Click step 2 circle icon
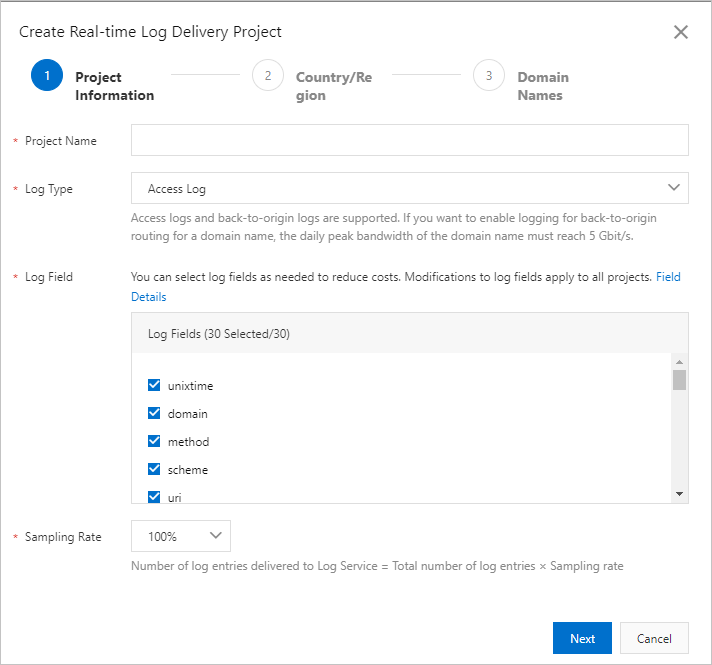The height and width of the screenshot is (665, 712). point(268,75)
